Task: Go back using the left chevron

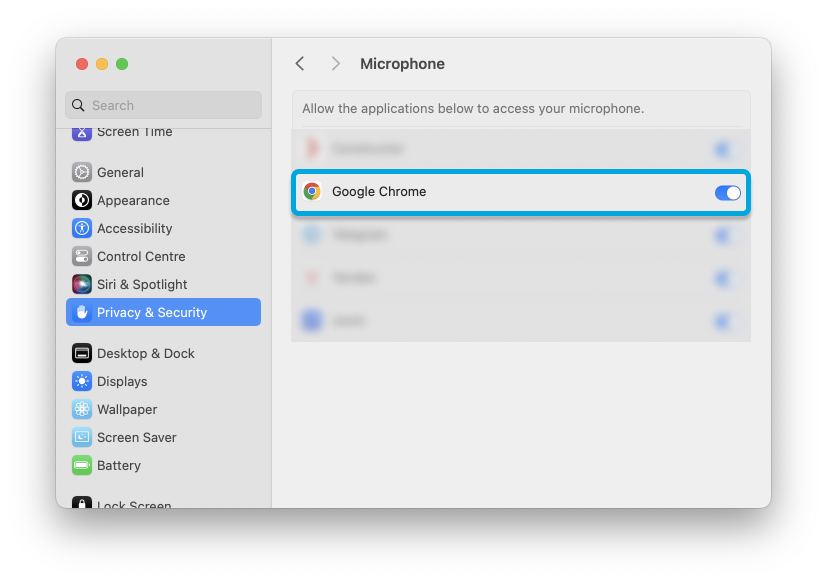Action: point(300,63)
